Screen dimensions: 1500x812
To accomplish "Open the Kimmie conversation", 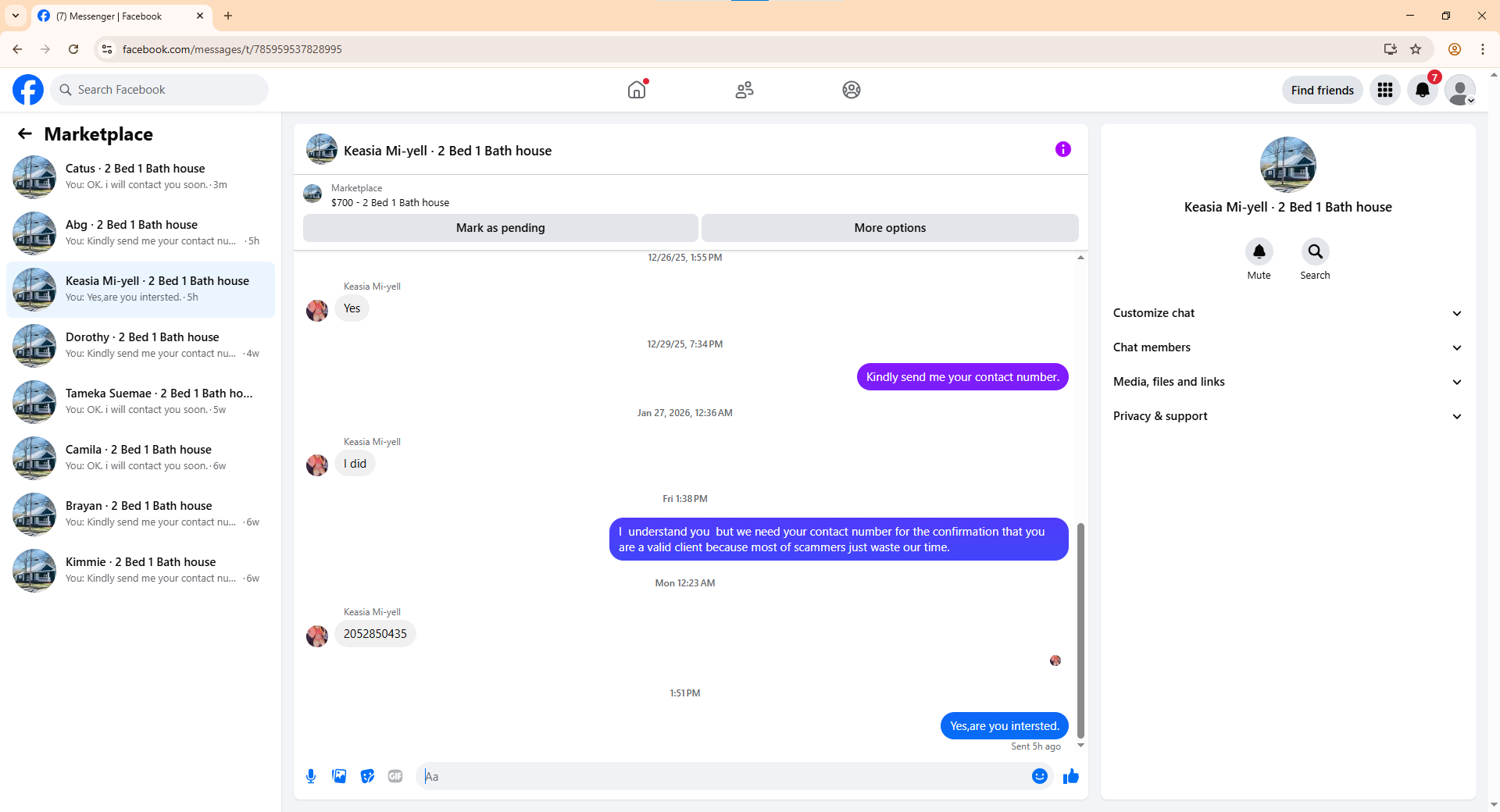I will pos(141,571).
